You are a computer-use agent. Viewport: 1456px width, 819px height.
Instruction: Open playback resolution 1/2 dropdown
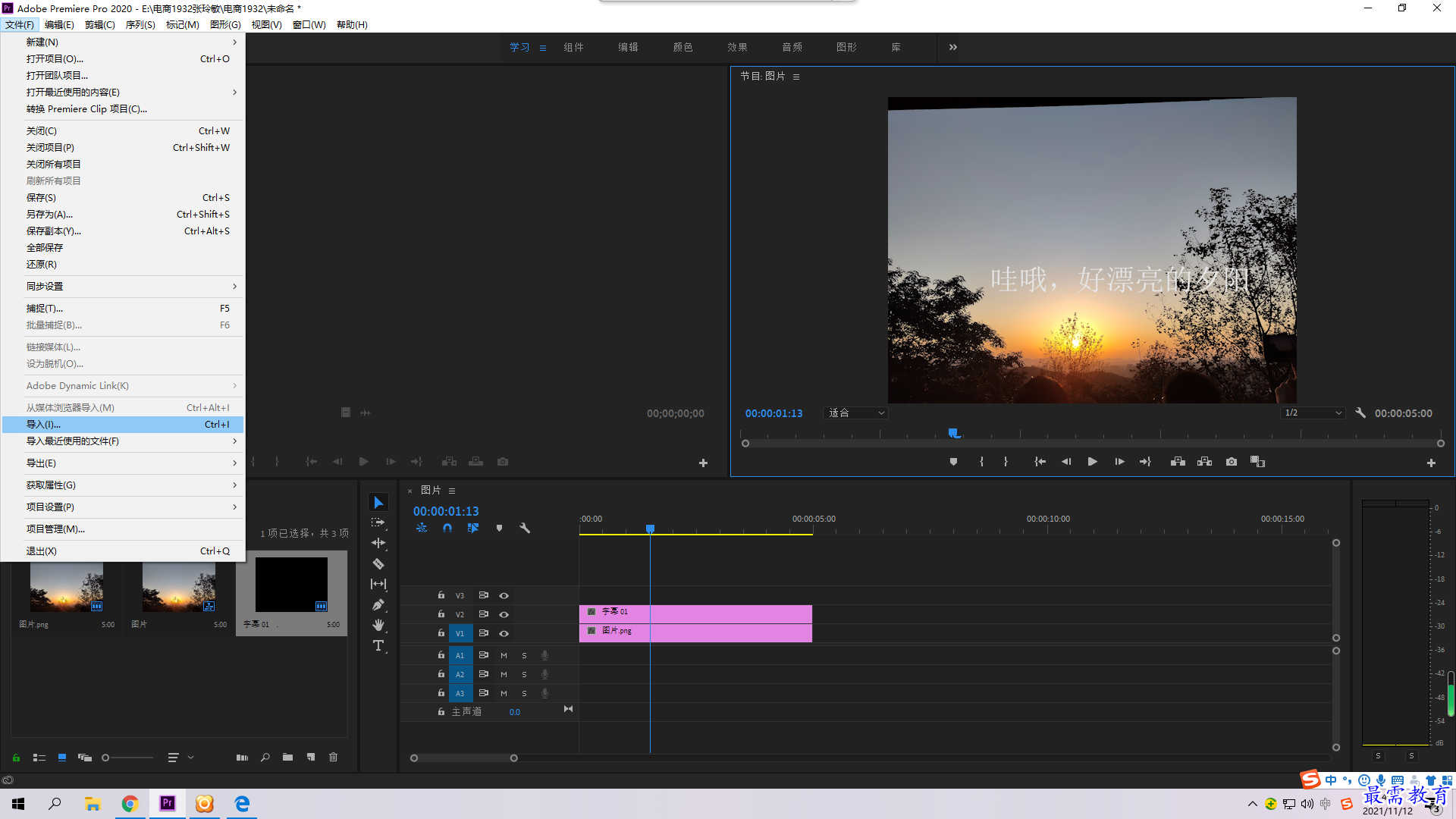(1313, 413)
